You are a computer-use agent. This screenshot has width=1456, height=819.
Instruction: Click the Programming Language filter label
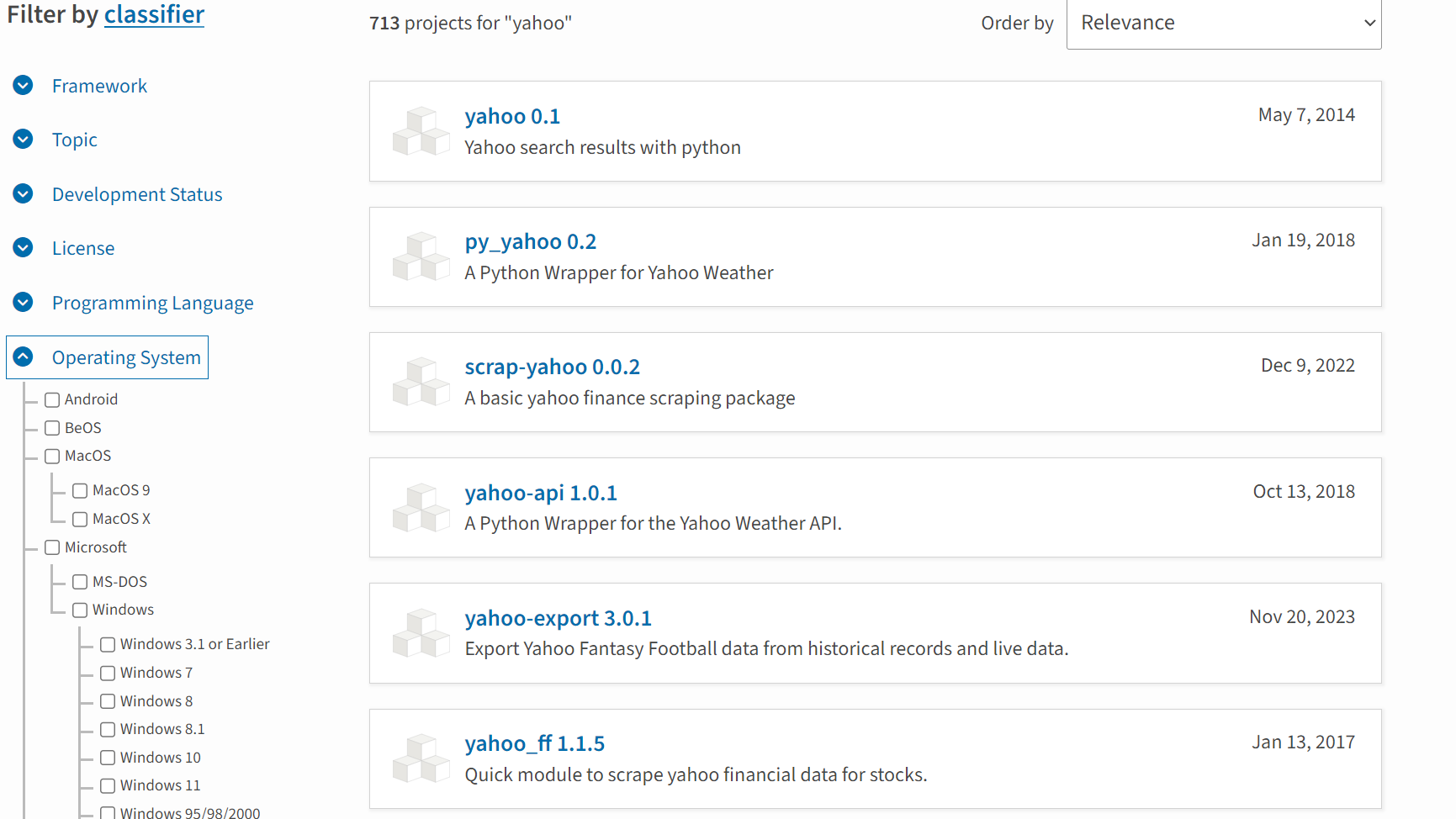click(x=153, y=303)
